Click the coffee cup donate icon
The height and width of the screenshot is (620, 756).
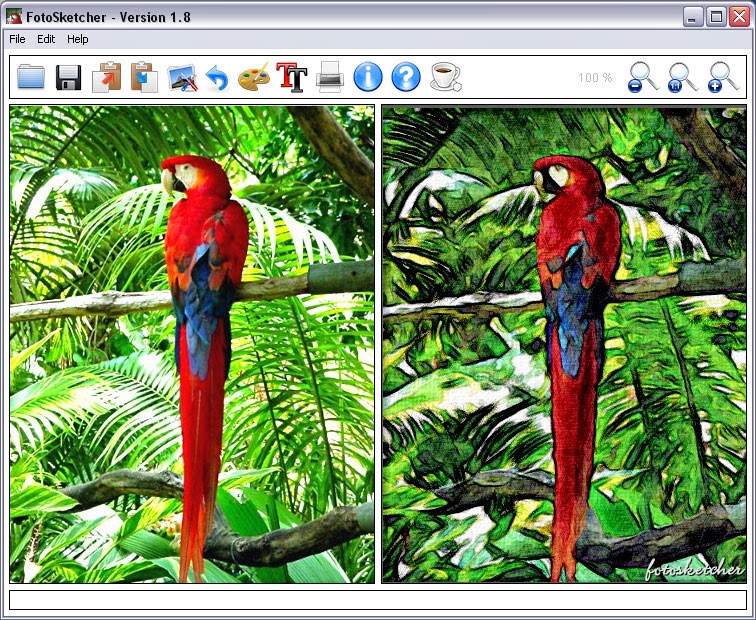[x=446, y=77]
